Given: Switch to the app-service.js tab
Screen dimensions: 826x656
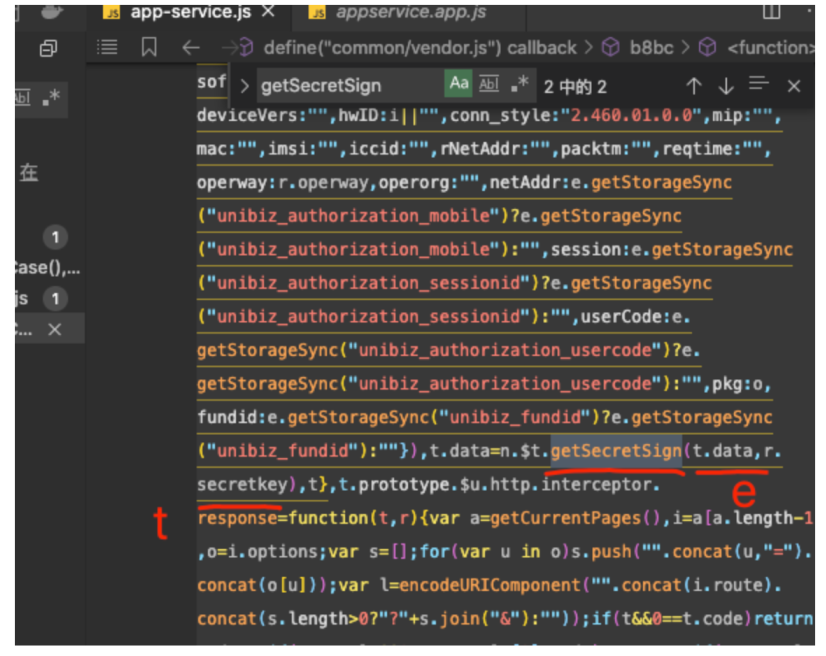Looking at the screenshot, I should (x=190, y=12).
